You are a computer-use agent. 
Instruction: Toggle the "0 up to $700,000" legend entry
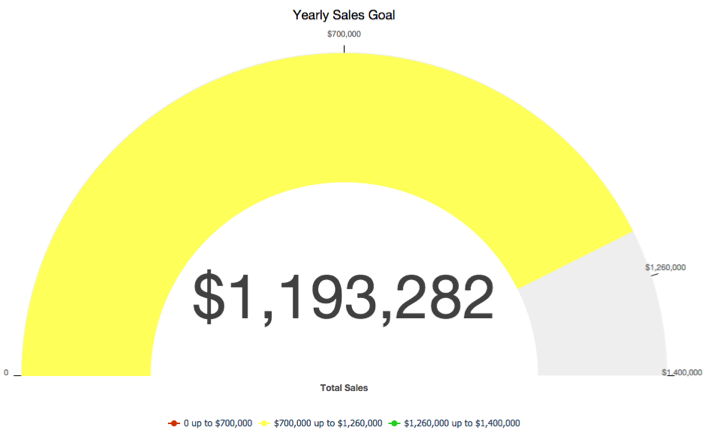point(210,423)
